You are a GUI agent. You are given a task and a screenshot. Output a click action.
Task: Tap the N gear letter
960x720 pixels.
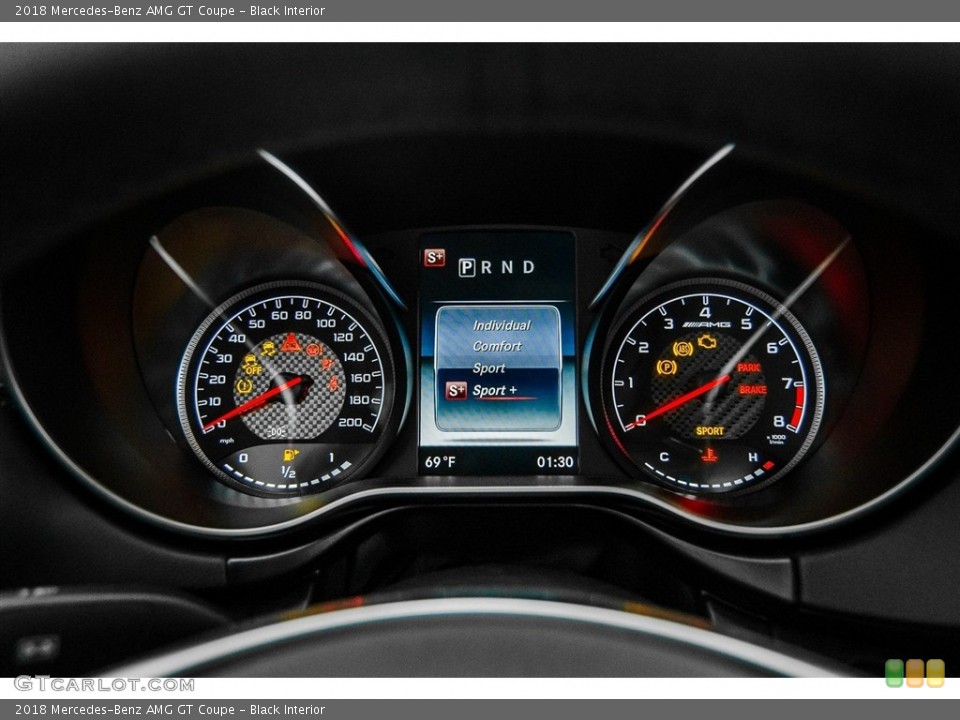[508, 268]
